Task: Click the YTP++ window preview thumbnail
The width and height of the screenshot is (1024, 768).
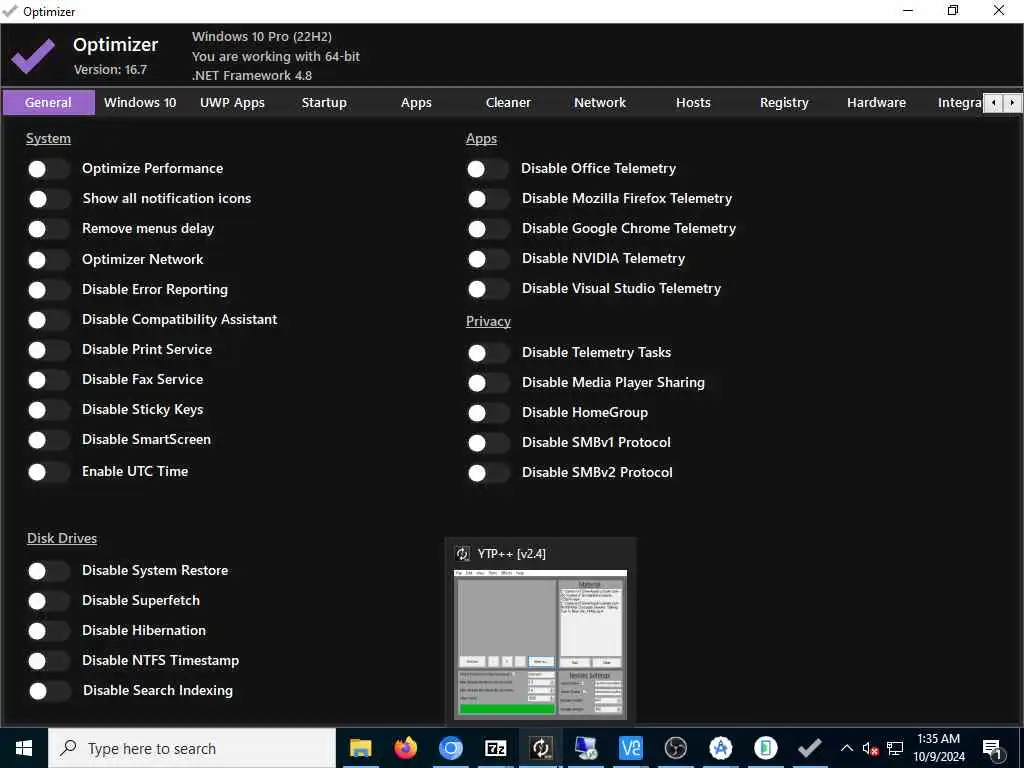Action: pos(540,645)
